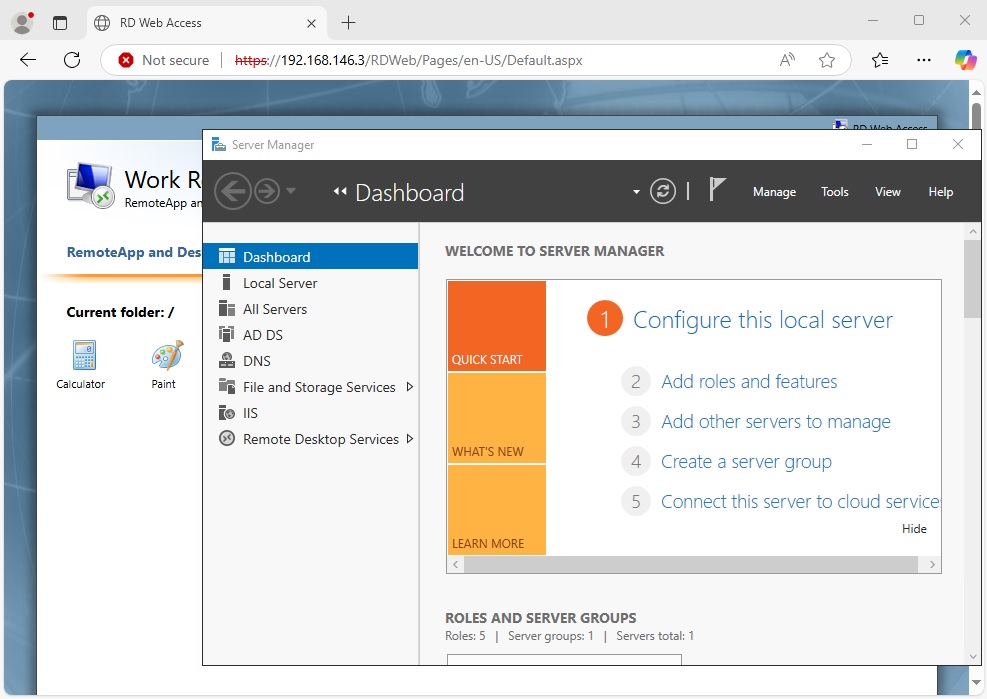Expand Remote Desktop Services
The image size is (987, 699).
pyautogui.click(x=411, y=438)
